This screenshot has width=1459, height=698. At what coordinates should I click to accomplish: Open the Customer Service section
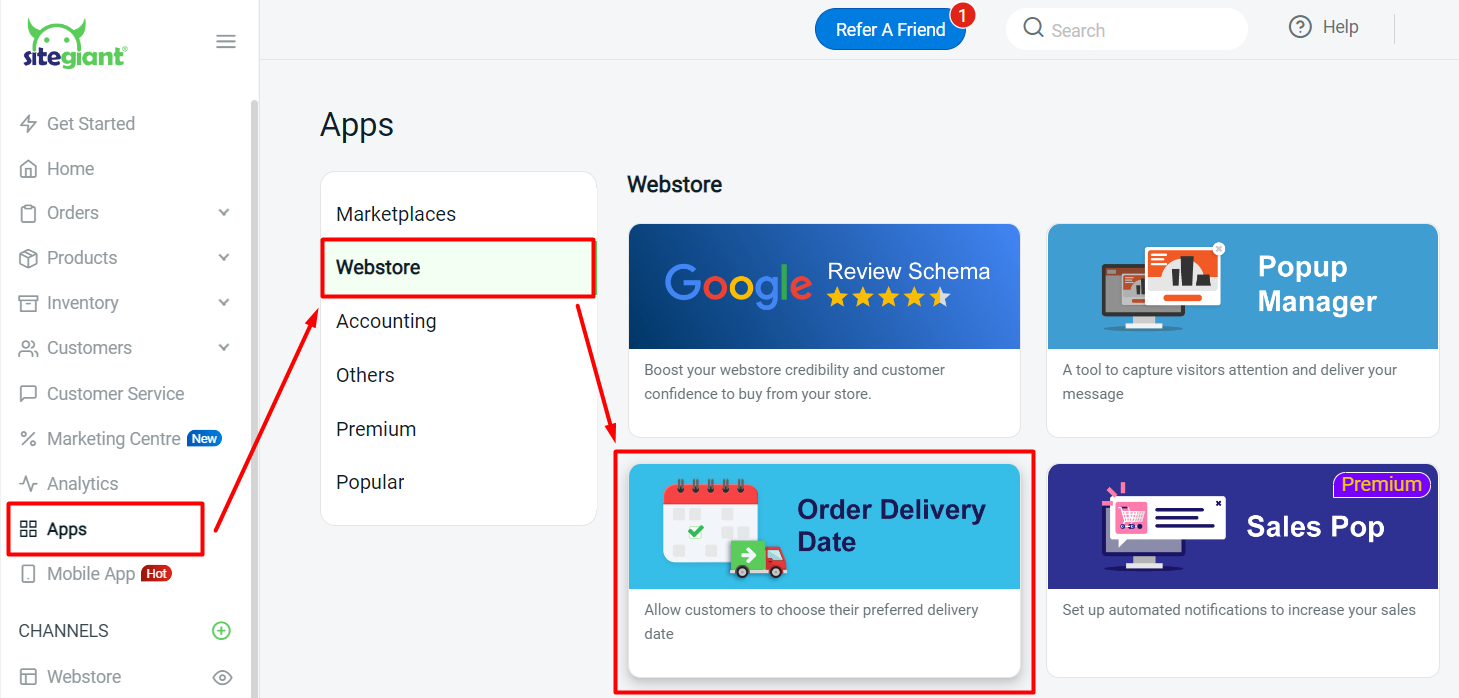pos(115,393)
